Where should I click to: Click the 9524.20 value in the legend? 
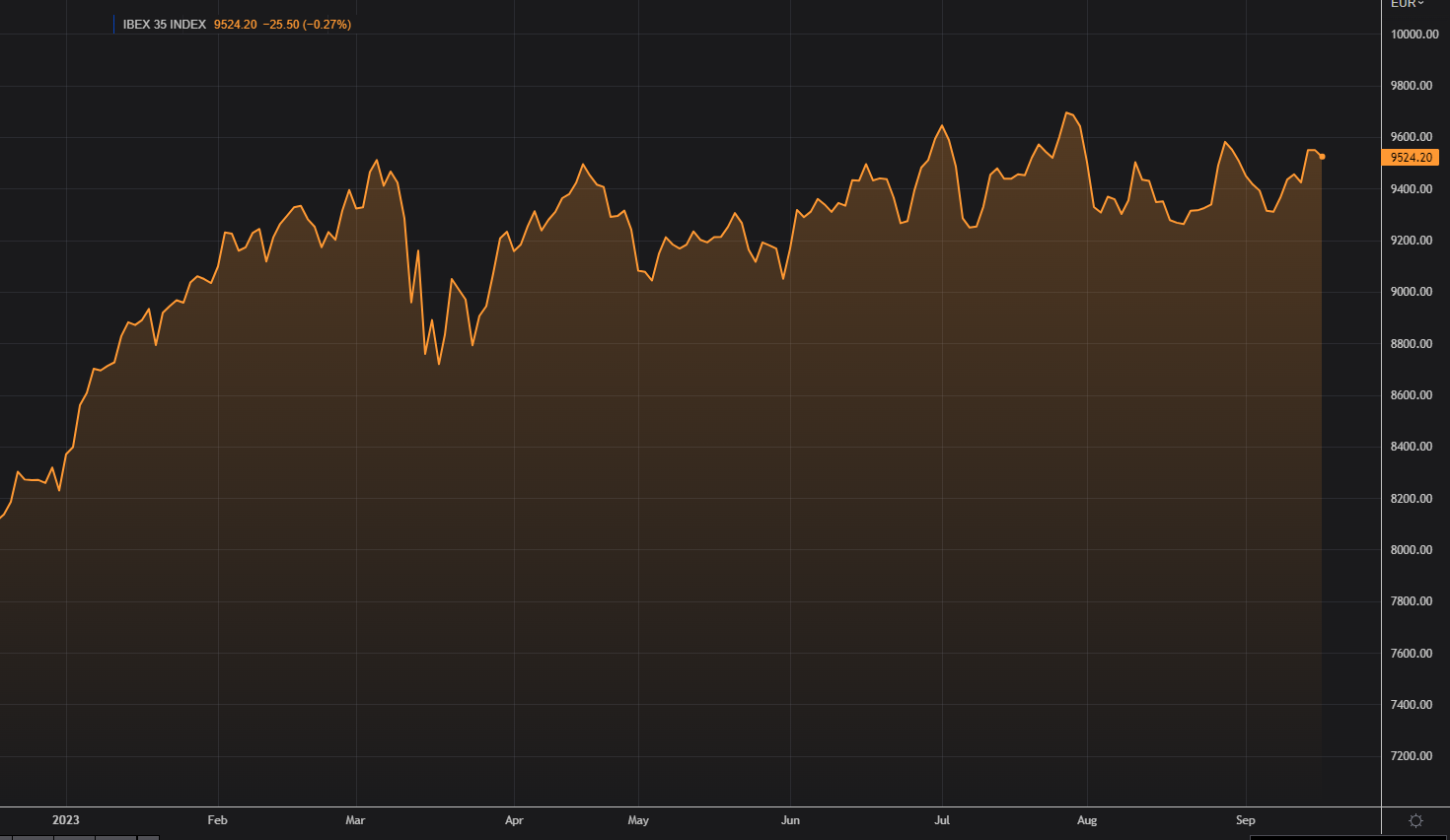pyautogui.click(x=235, y=25)
